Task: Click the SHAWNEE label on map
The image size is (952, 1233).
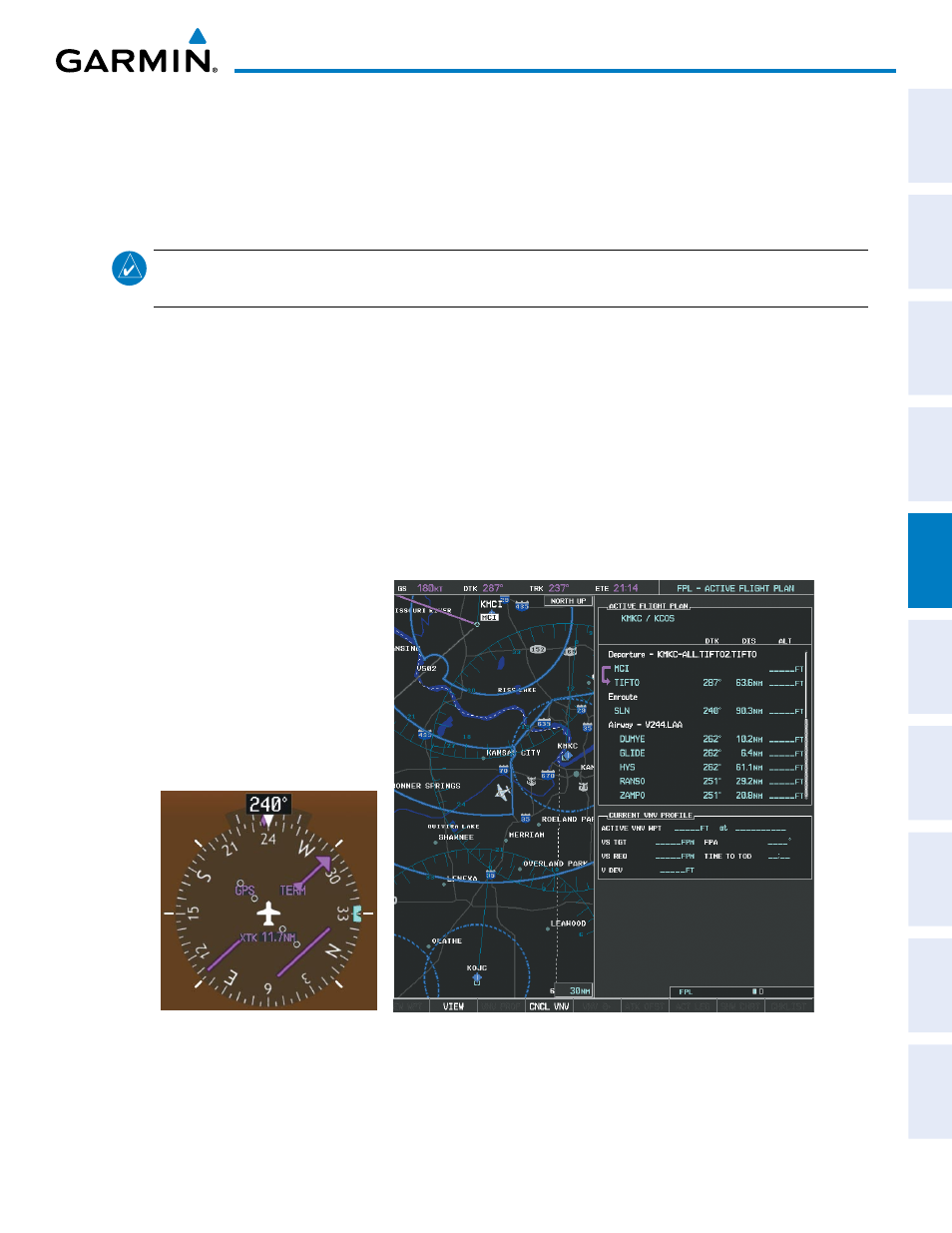Action: pyautogui.click(x=456, y=838)
